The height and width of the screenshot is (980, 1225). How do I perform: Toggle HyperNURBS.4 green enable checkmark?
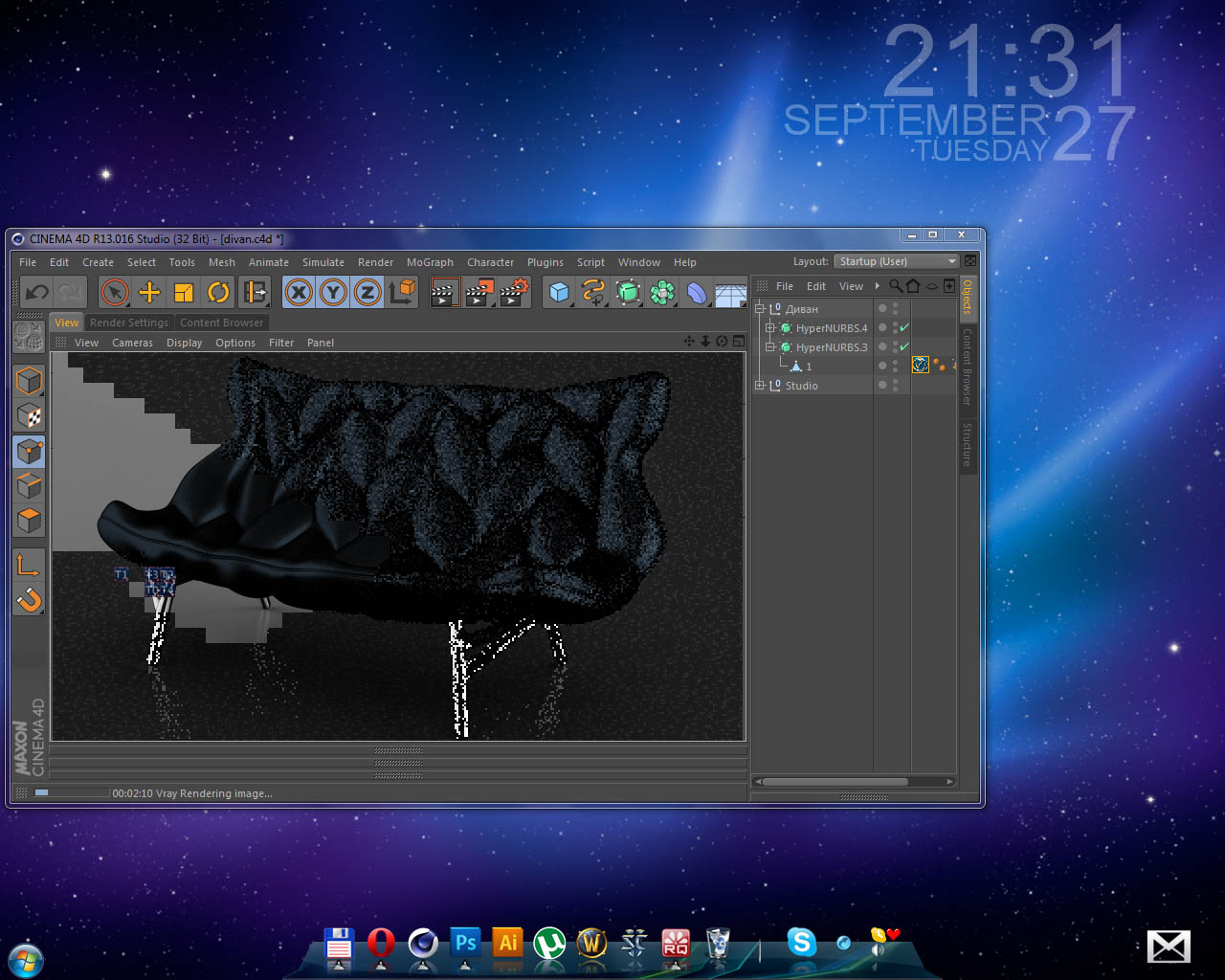point(904,328)
